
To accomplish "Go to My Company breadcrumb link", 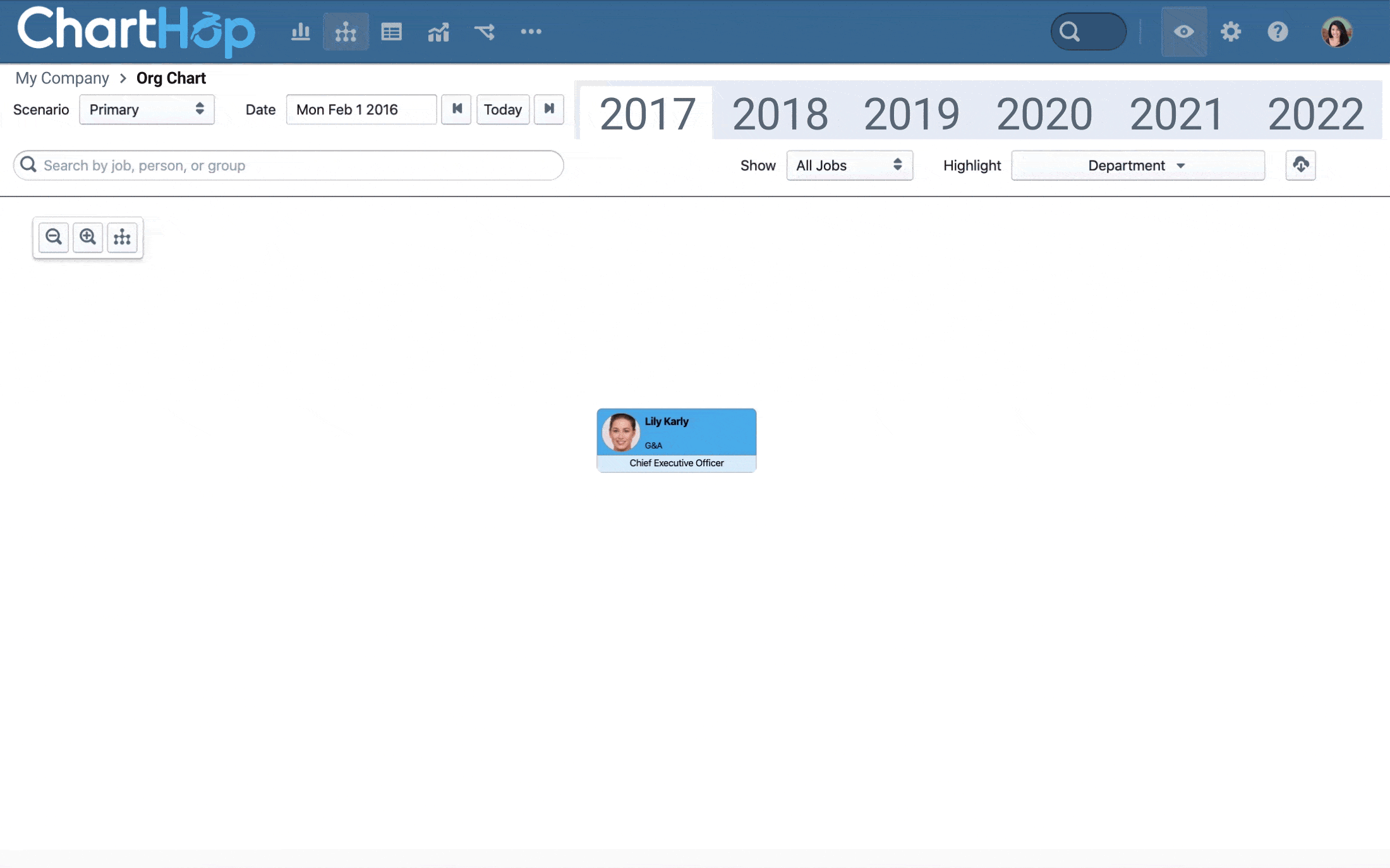I will [62, 78].
